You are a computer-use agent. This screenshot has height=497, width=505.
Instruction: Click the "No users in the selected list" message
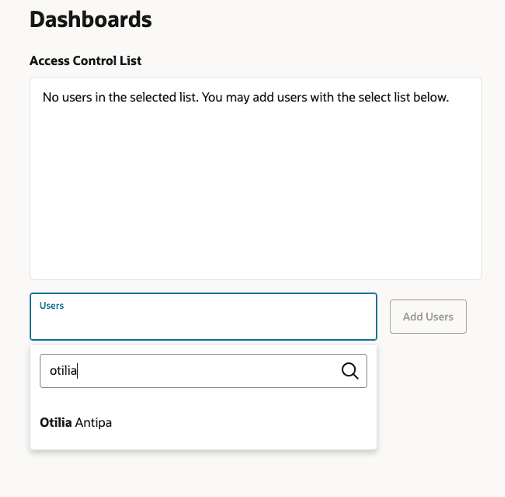pyautogui.click(x=246, y=97)
